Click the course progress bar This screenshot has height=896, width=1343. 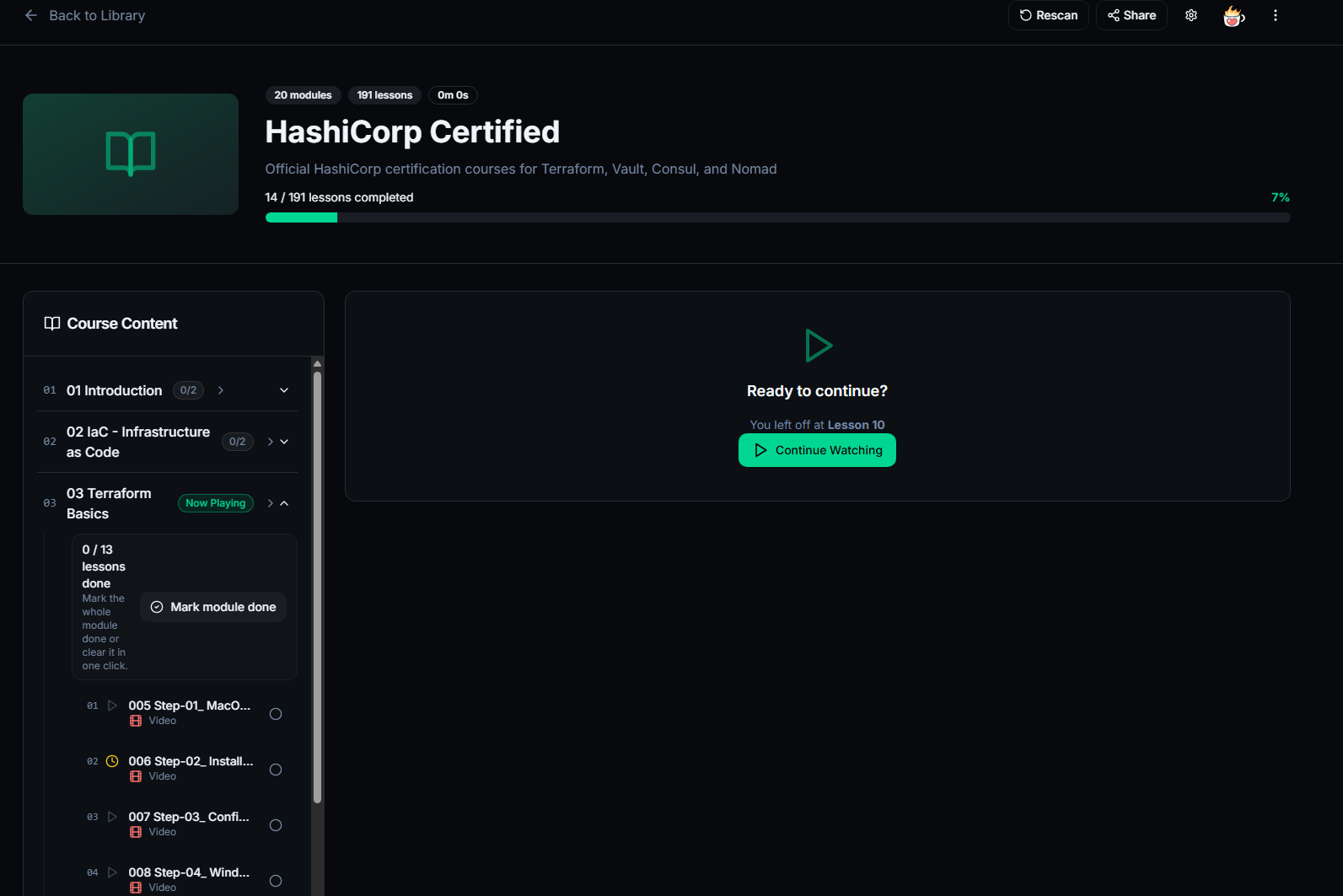(777, 217)
